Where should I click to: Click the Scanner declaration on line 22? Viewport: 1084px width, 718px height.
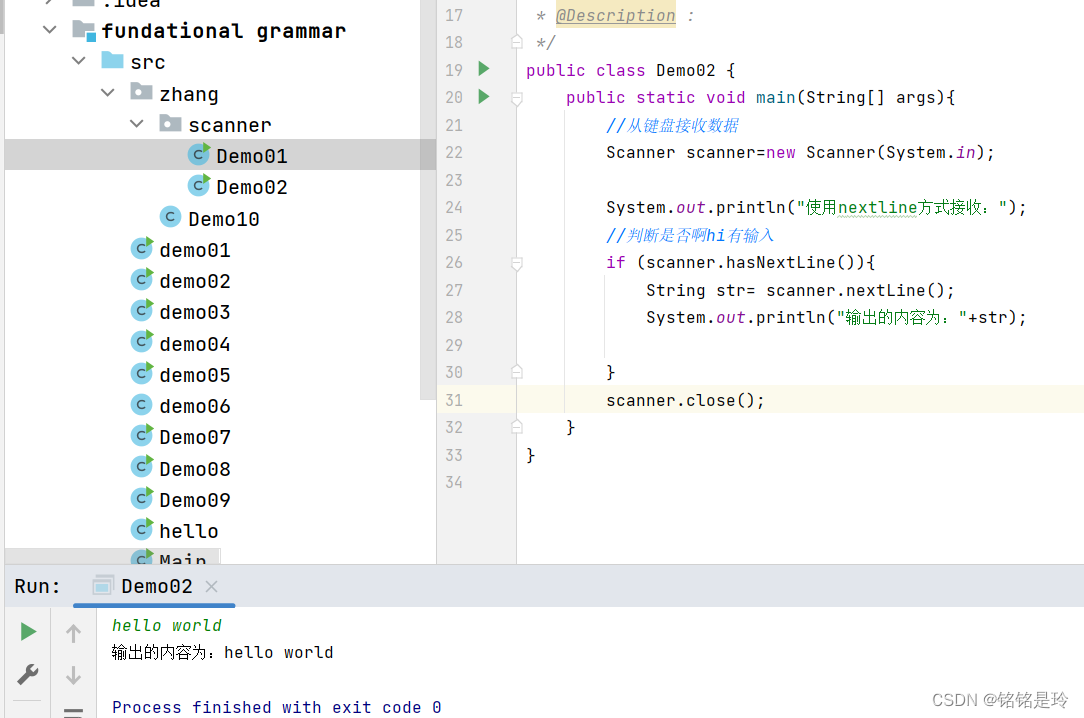[800, 152]
